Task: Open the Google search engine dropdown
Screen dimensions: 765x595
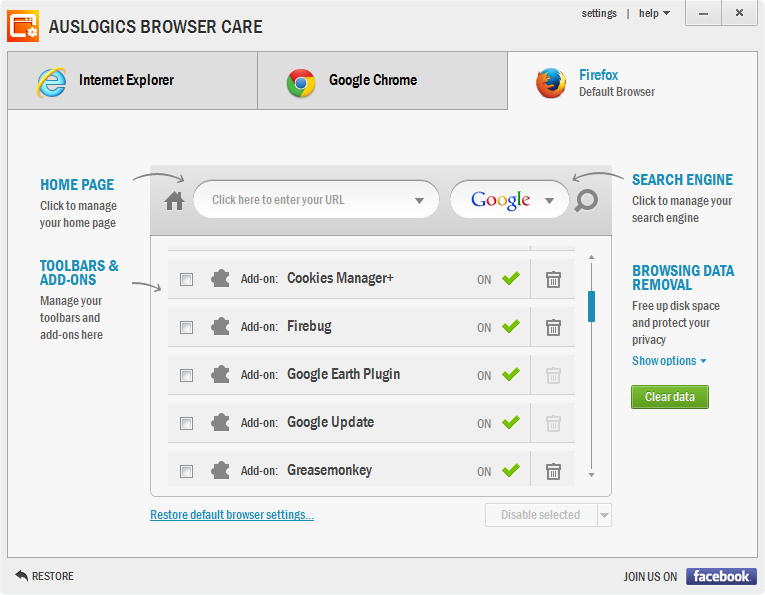Action: pos(549,200)
